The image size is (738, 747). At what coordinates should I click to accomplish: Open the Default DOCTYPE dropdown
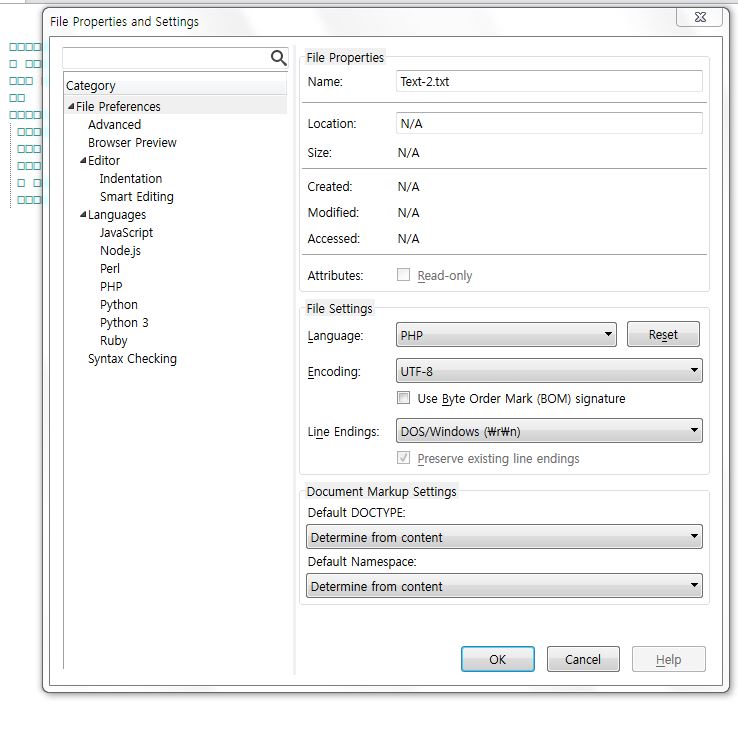pos(504,537)
